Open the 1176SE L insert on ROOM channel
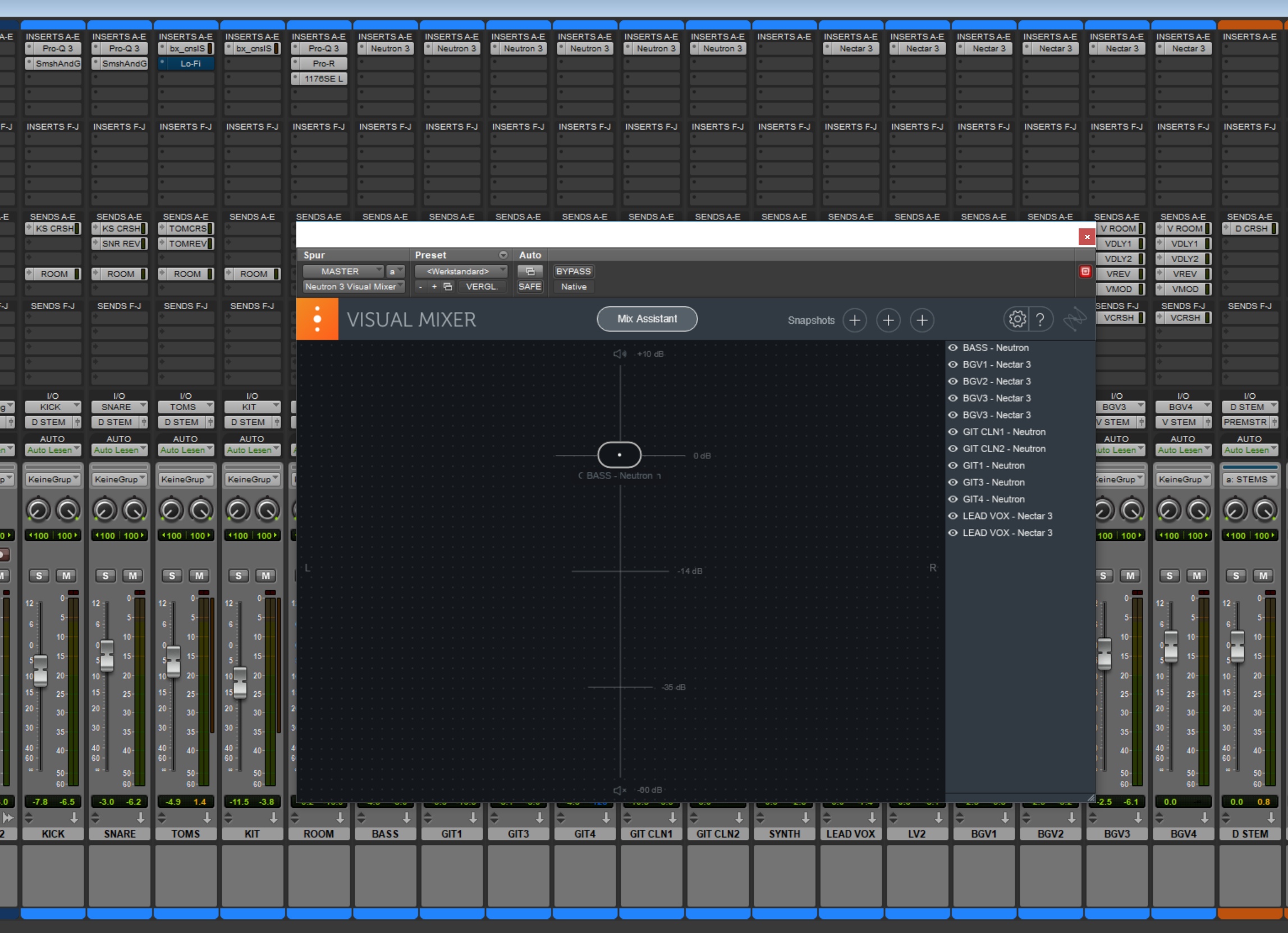The image size is (1288, 933). 324,79
